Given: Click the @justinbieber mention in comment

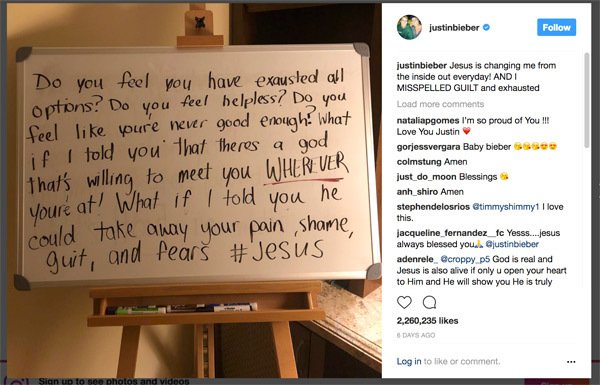Looking at the screenshot, I should [512, 244].
